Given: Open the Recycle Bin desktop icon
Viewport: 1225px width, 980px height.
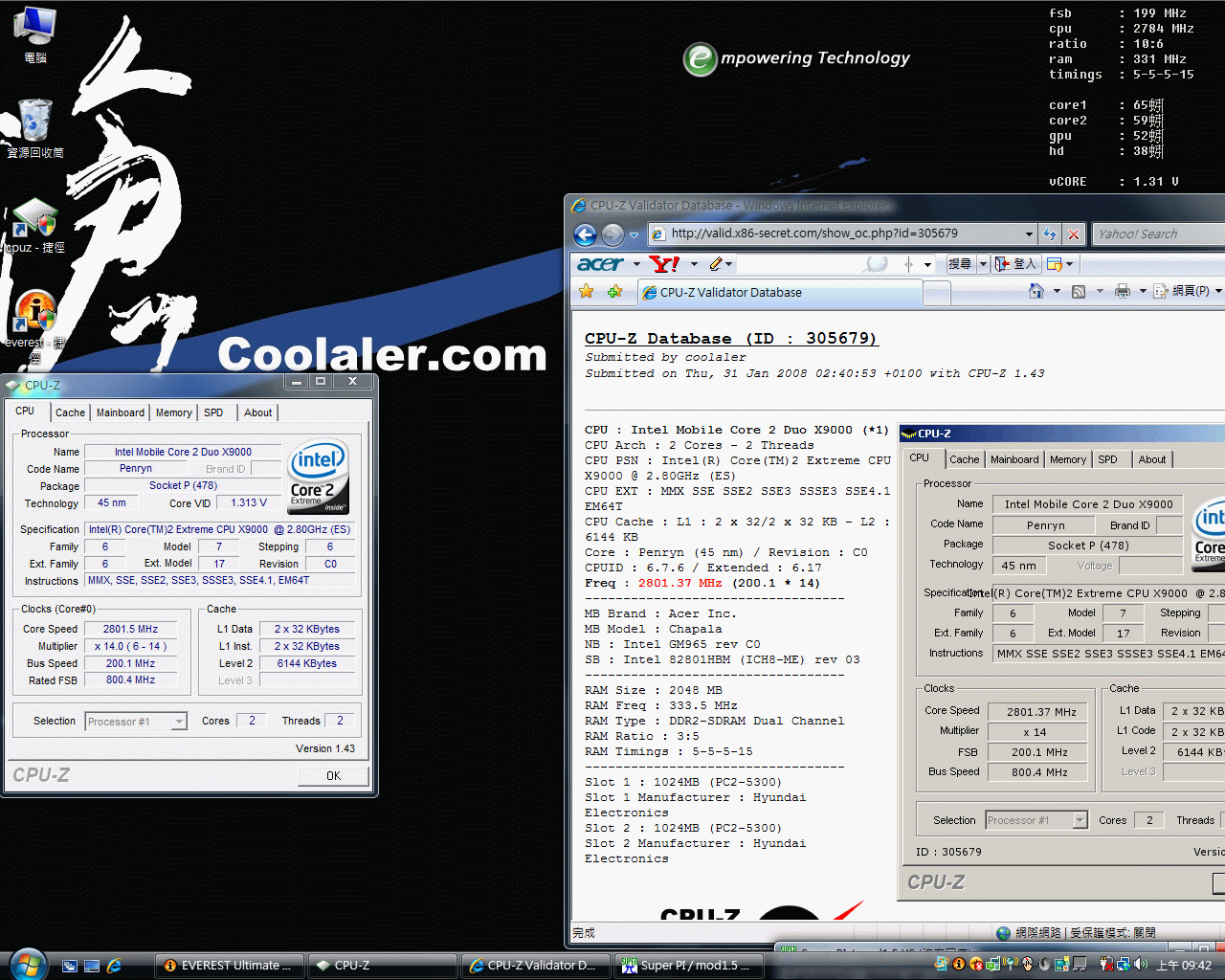Looking at the screenshot, I should (35, 127).
